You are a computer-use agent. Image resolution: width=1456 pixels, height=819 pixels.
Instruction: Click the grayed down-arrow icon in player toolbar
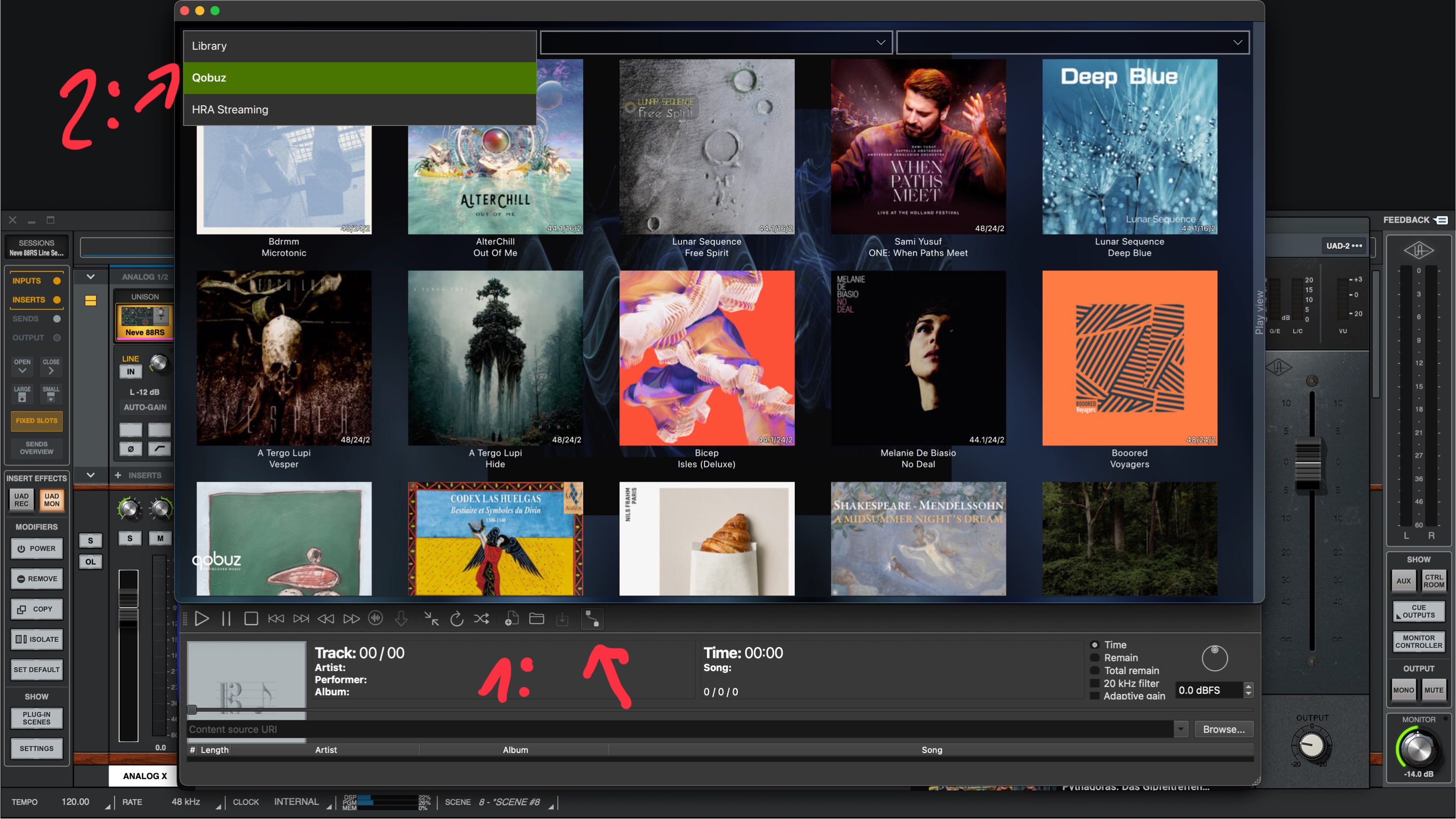[401, 619]
